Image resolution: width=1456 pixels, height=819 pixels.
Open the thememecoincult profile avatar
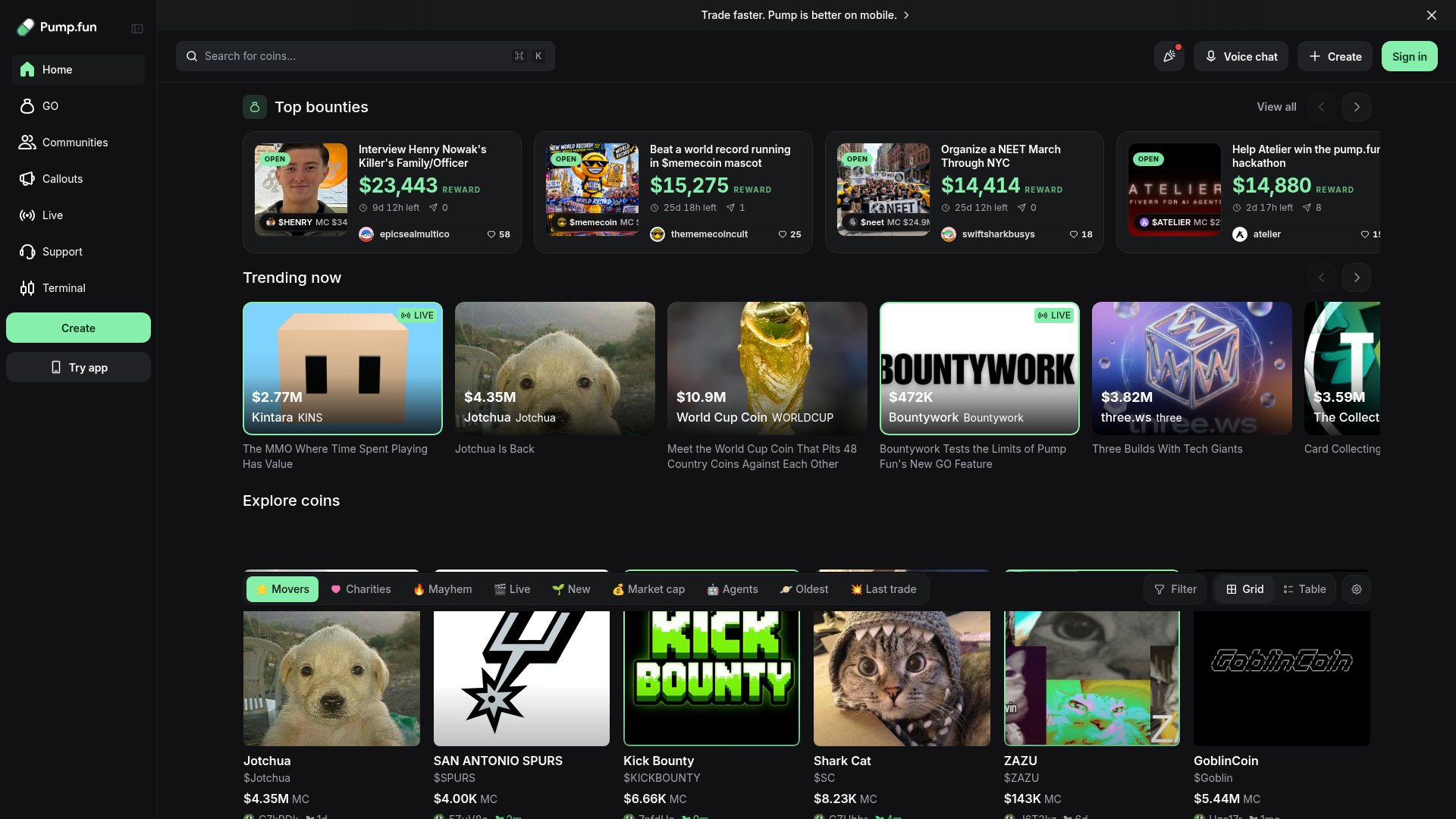tap(657, 234)
